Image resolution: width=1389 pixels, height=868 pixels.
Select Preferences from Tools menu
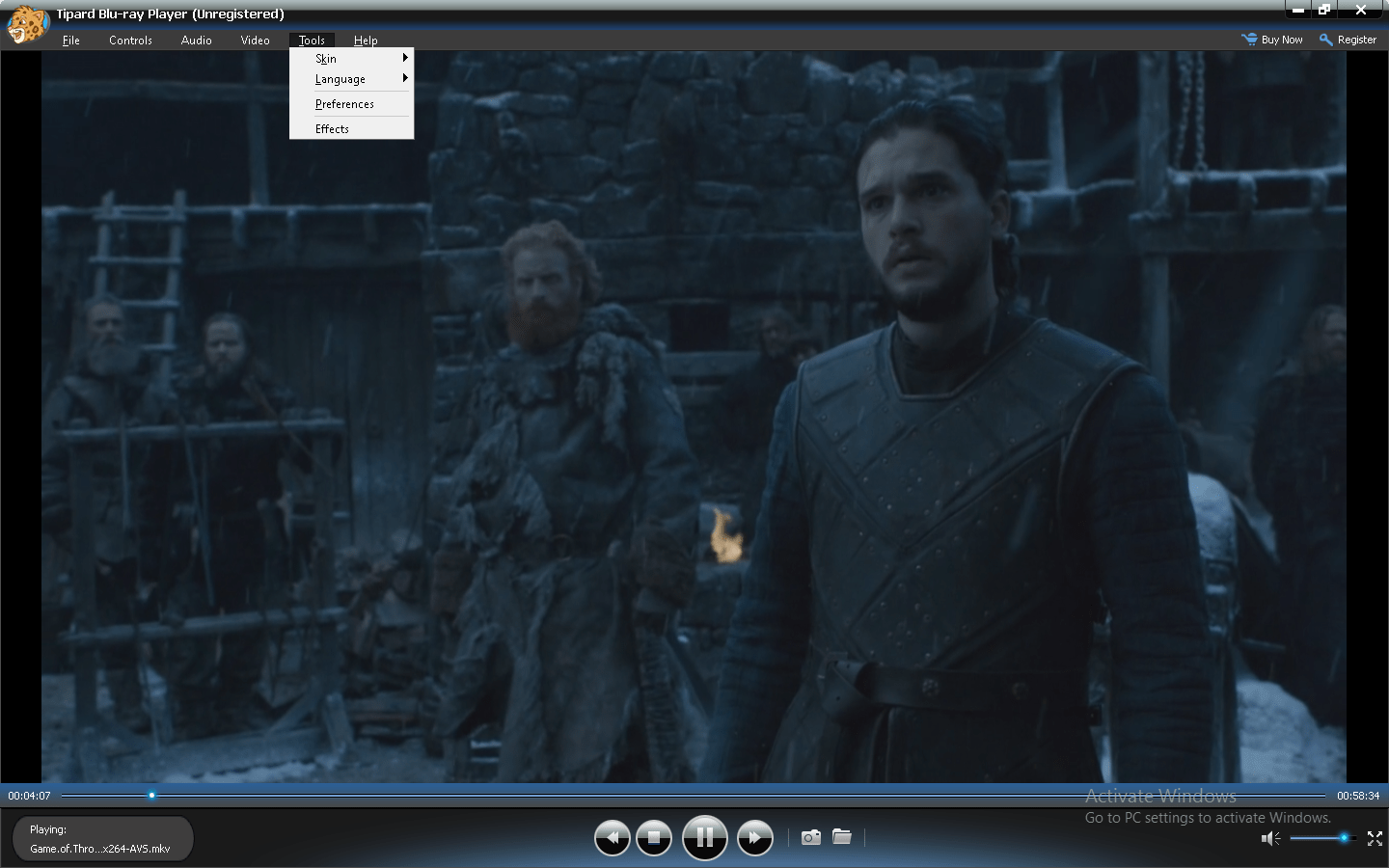coord(352,104)
